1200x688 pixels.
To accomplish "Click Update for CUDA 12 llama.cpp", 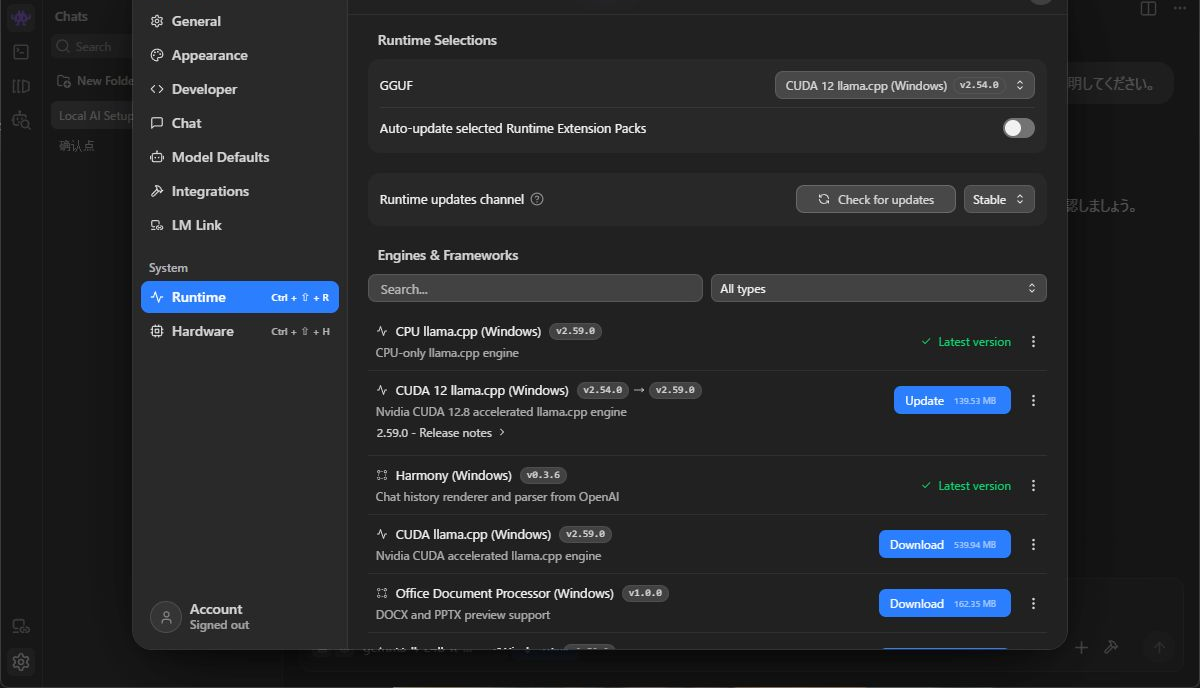I will (952, 400).
